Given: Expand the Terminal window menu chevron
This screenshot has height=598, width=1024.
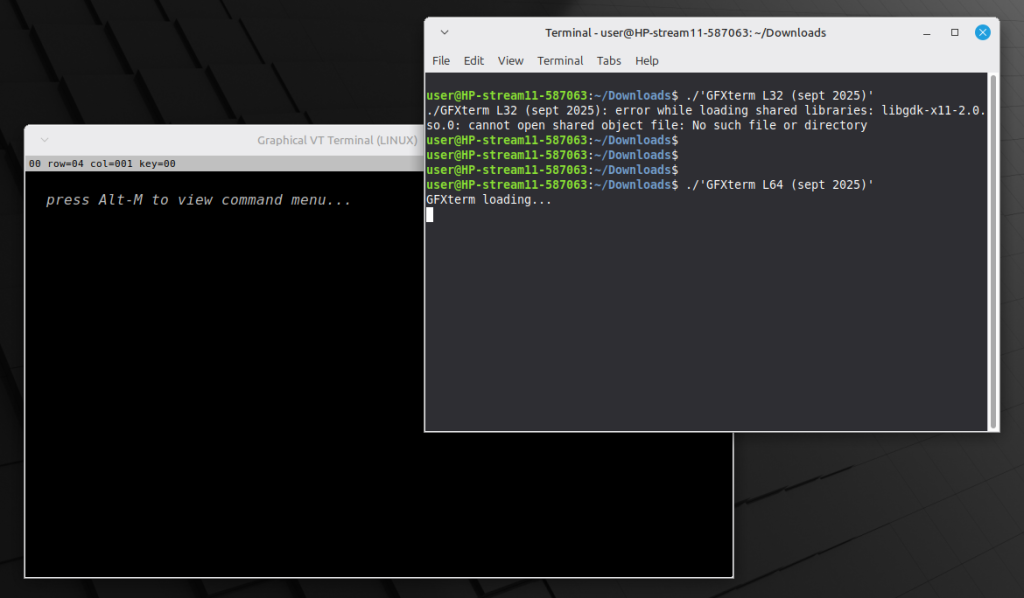Looking at the screenshot, I should 444,33.
